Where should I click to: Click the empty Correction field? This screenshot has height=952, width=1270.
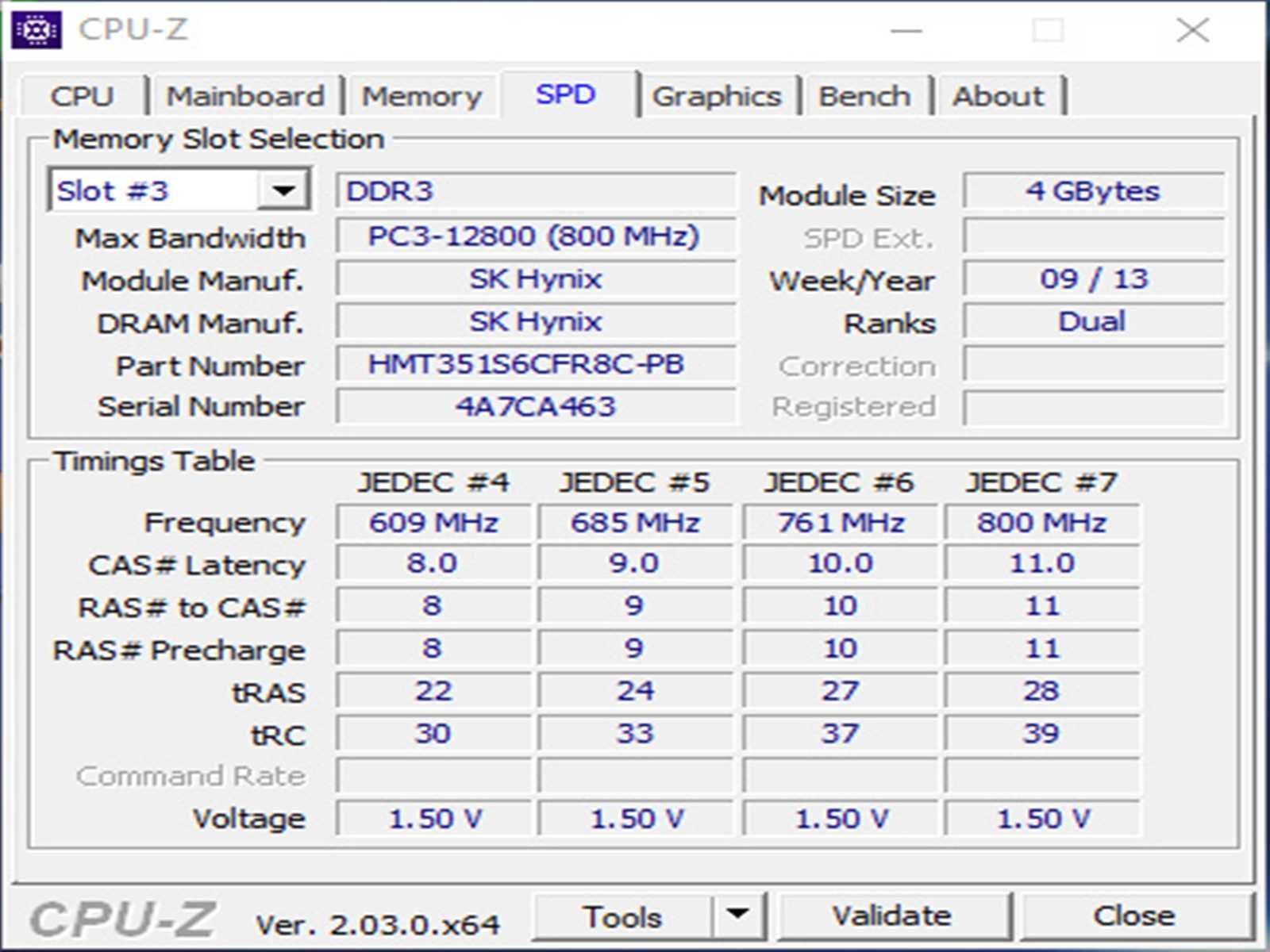(1093, 365)
